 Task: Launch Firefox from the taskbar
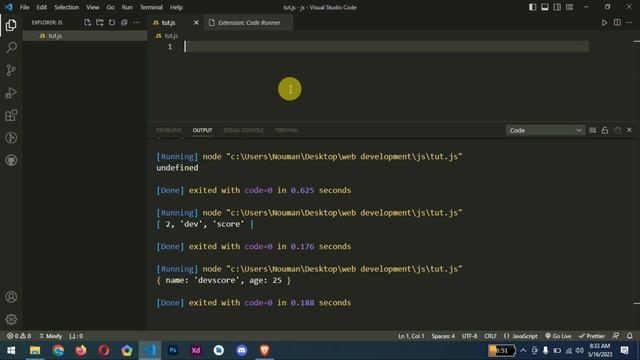tap(81, 350)
